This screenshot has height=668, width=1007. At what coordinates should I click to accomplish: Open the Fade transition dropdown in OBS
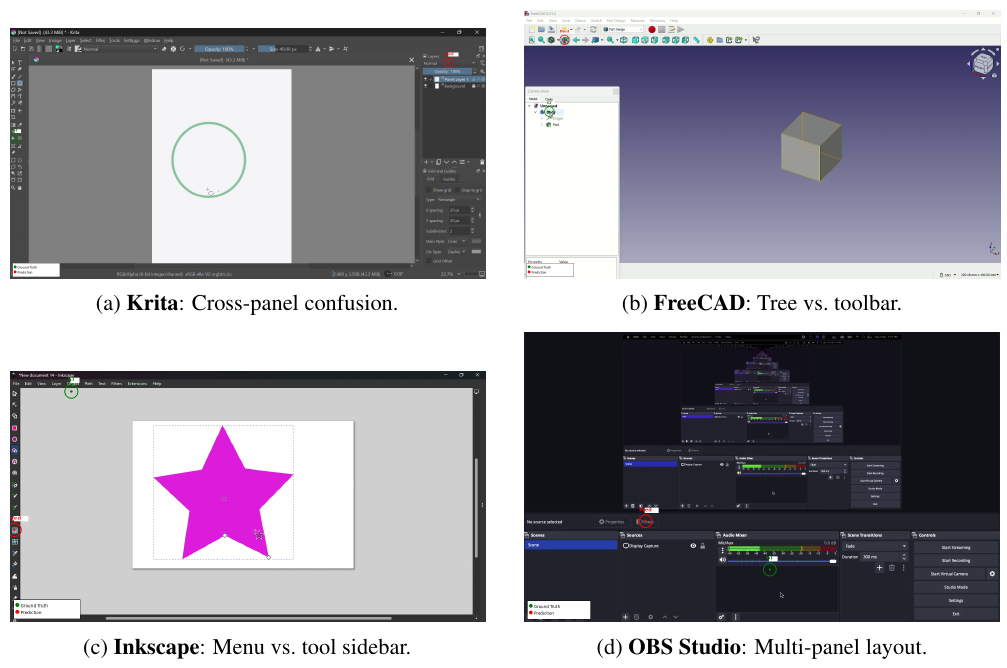876,546
